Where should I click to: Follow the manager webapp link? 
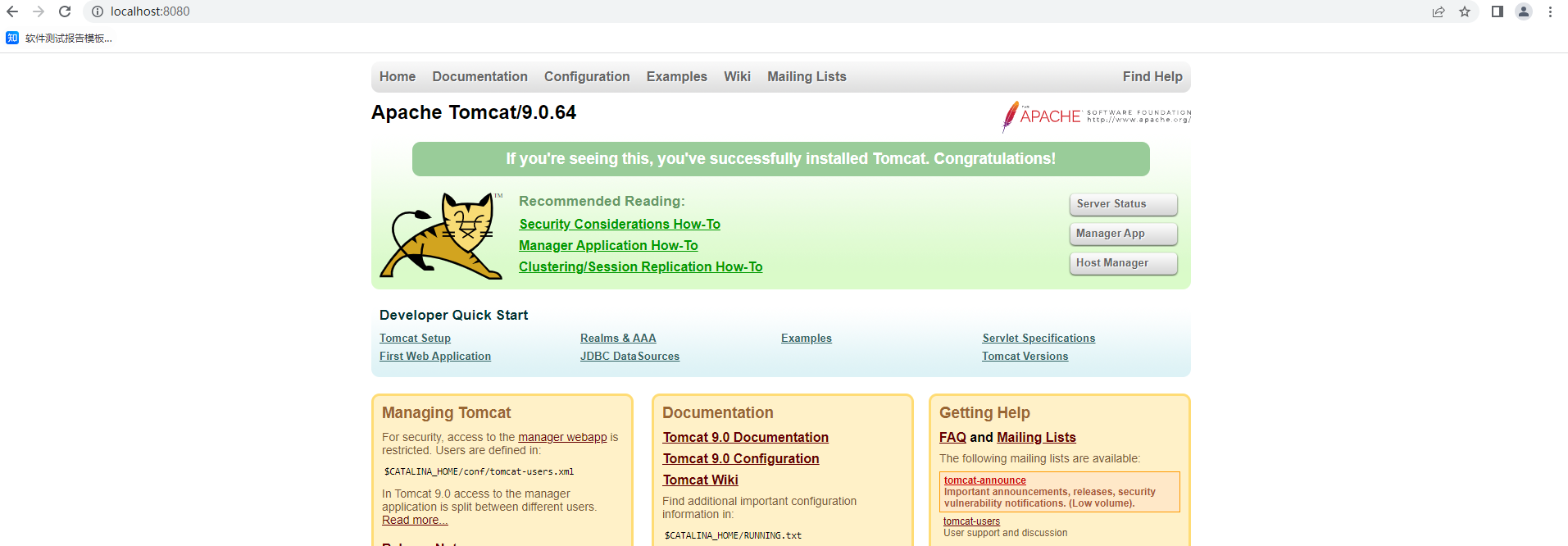(562, 437)
